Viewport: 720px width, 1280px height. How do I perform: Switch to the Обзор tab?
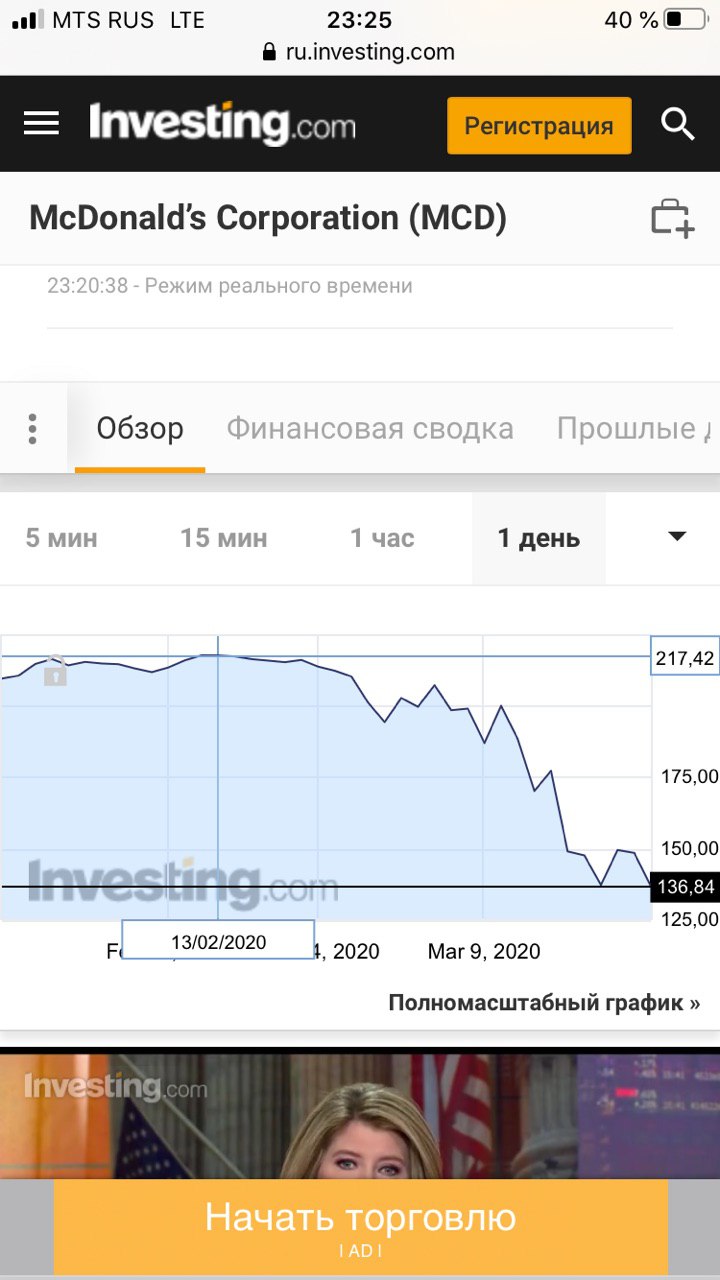point(140,429)
